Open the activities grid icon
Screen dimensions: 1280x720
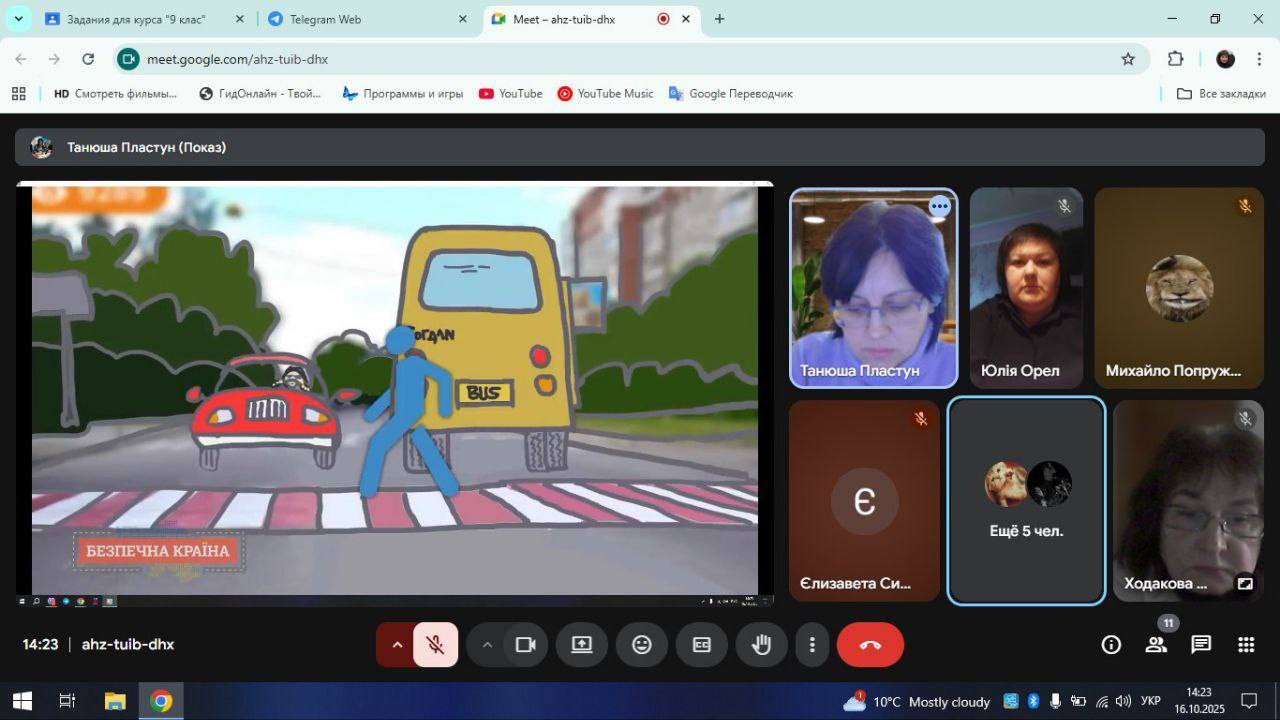click(x=1246, y=645)
